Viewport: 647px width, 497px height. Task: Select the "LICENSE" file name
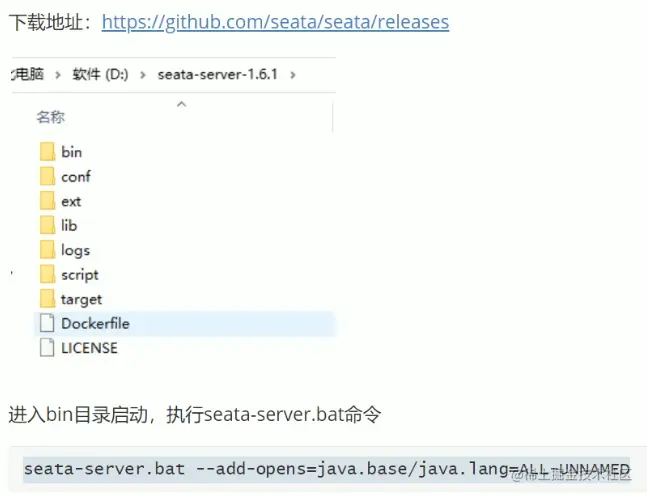[89, 348]
